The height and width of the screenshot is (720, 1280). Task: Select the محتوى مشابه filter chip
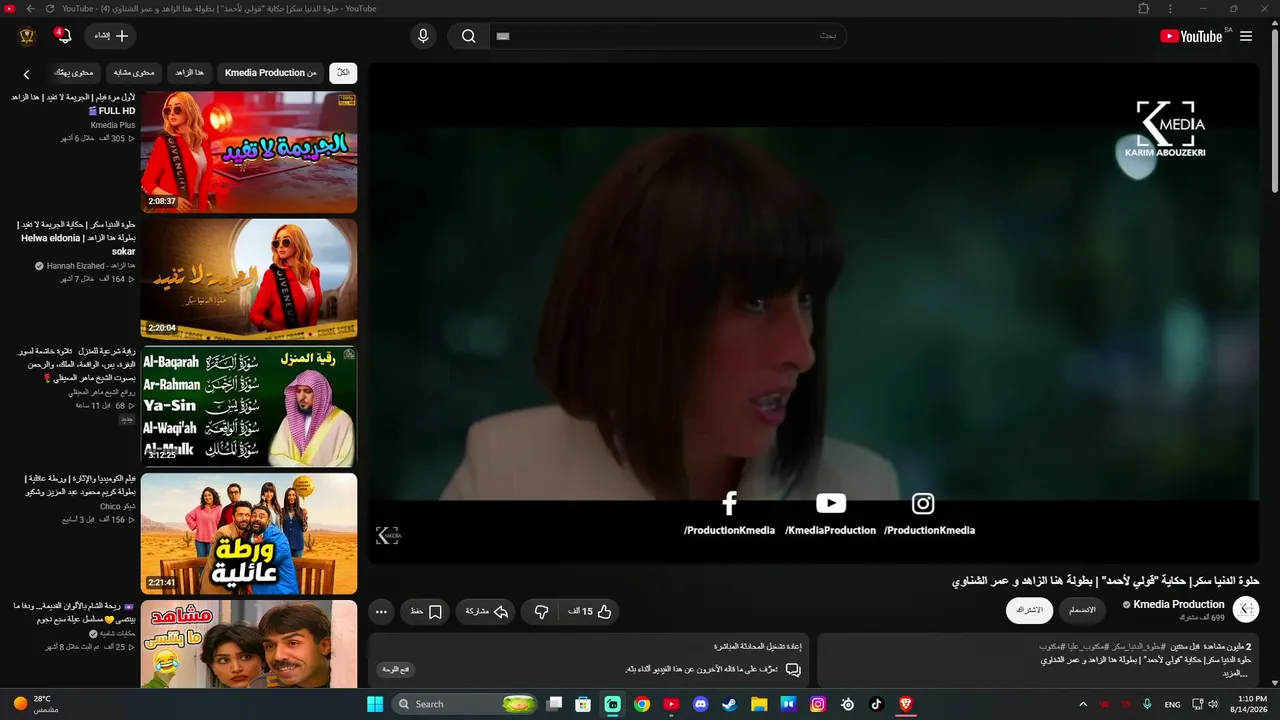[134, 73]
